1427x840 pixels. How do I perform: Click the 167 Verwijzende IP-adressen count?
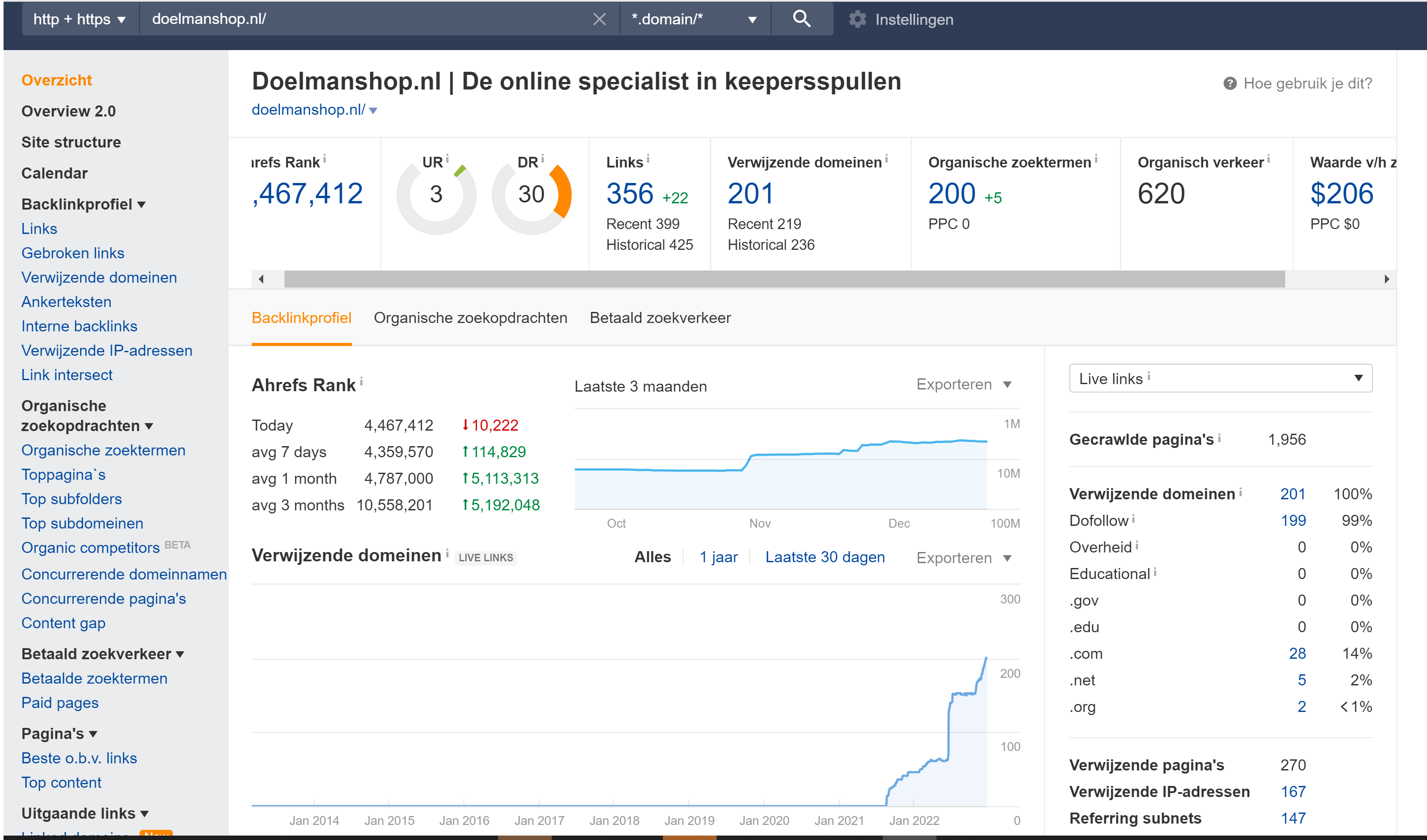[1293, 791]
